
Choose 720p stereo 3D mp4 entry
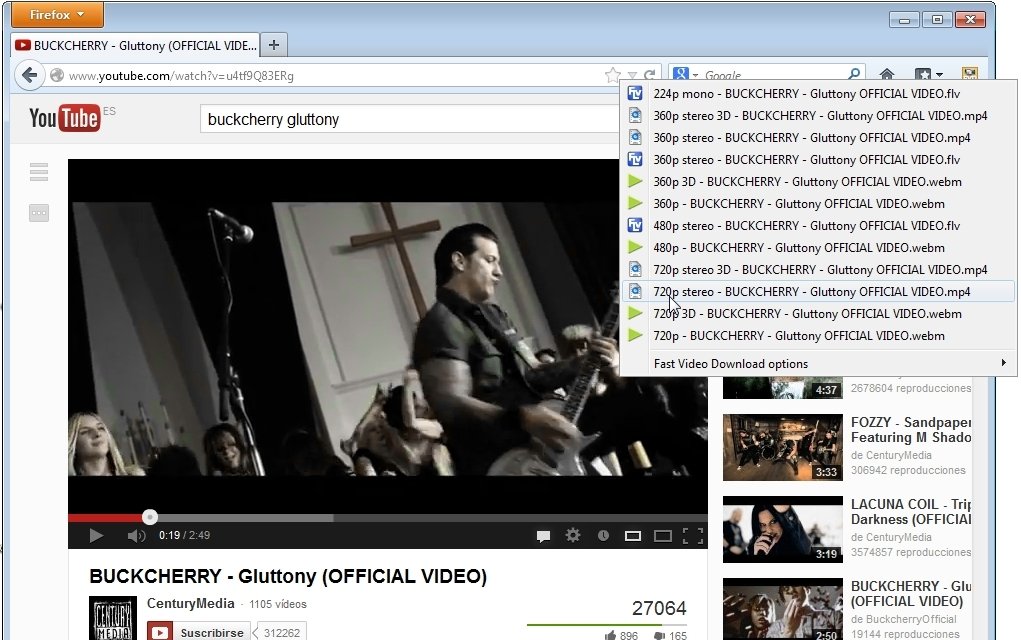pyautogui.click(x=818, y=270)
